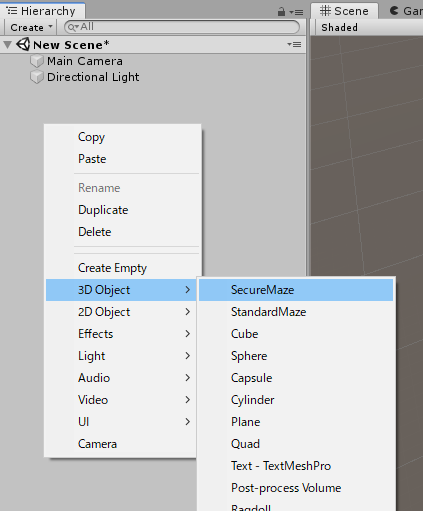
Task: Click the Directional Light cube icon
Action: 37,77
